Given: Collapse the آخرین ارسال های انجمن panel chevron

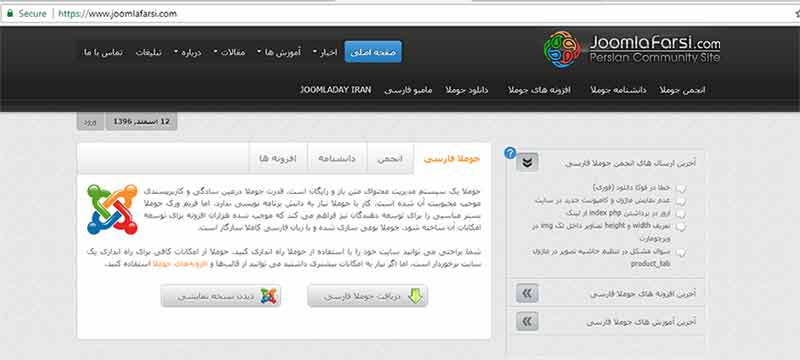Looking at the screenshot, I should (527, 163).
